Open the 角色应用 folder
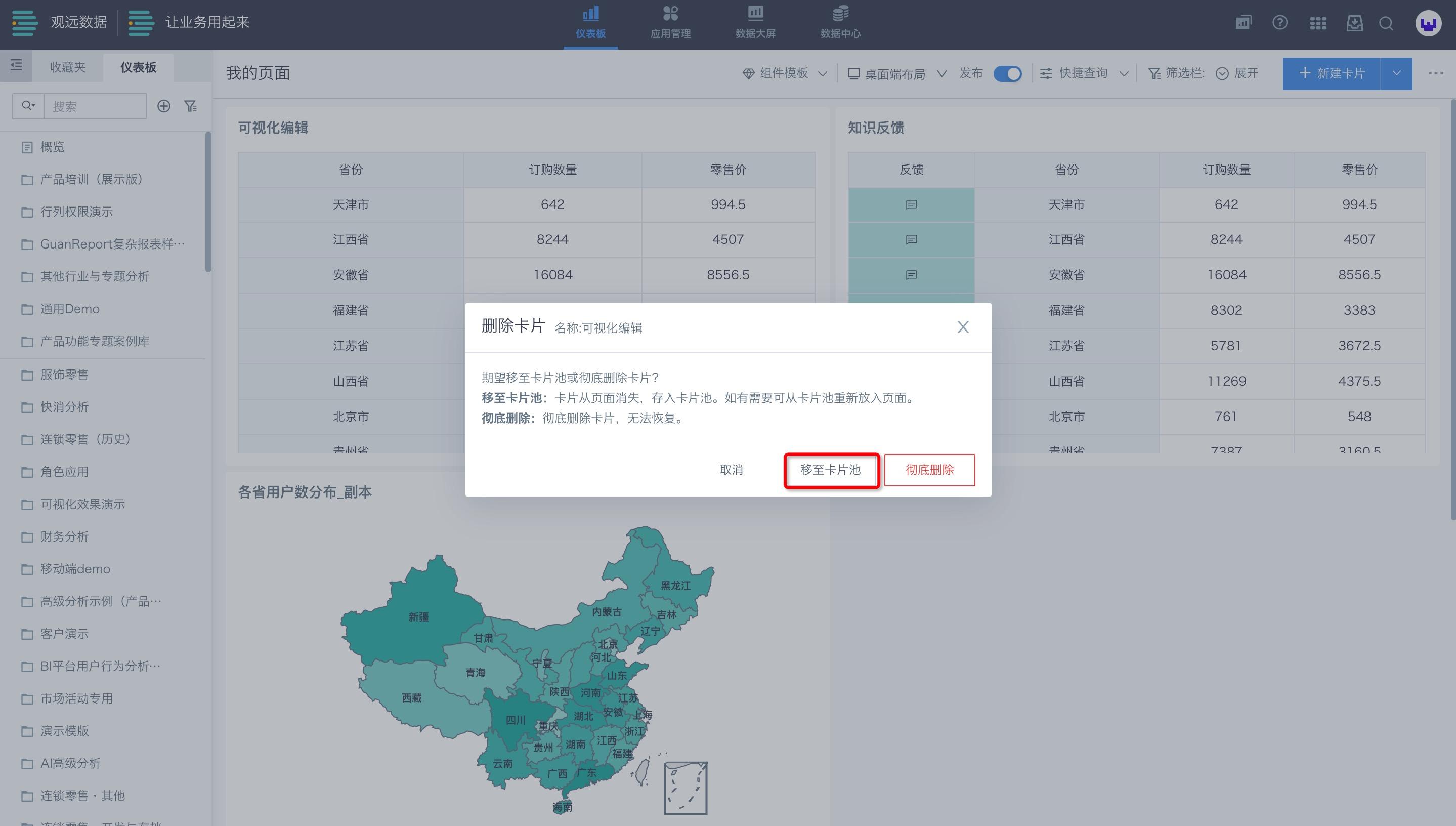Image resolution: width=1456 pixels, height=826 pixels. pyautogui.click(x=102, y=471)
